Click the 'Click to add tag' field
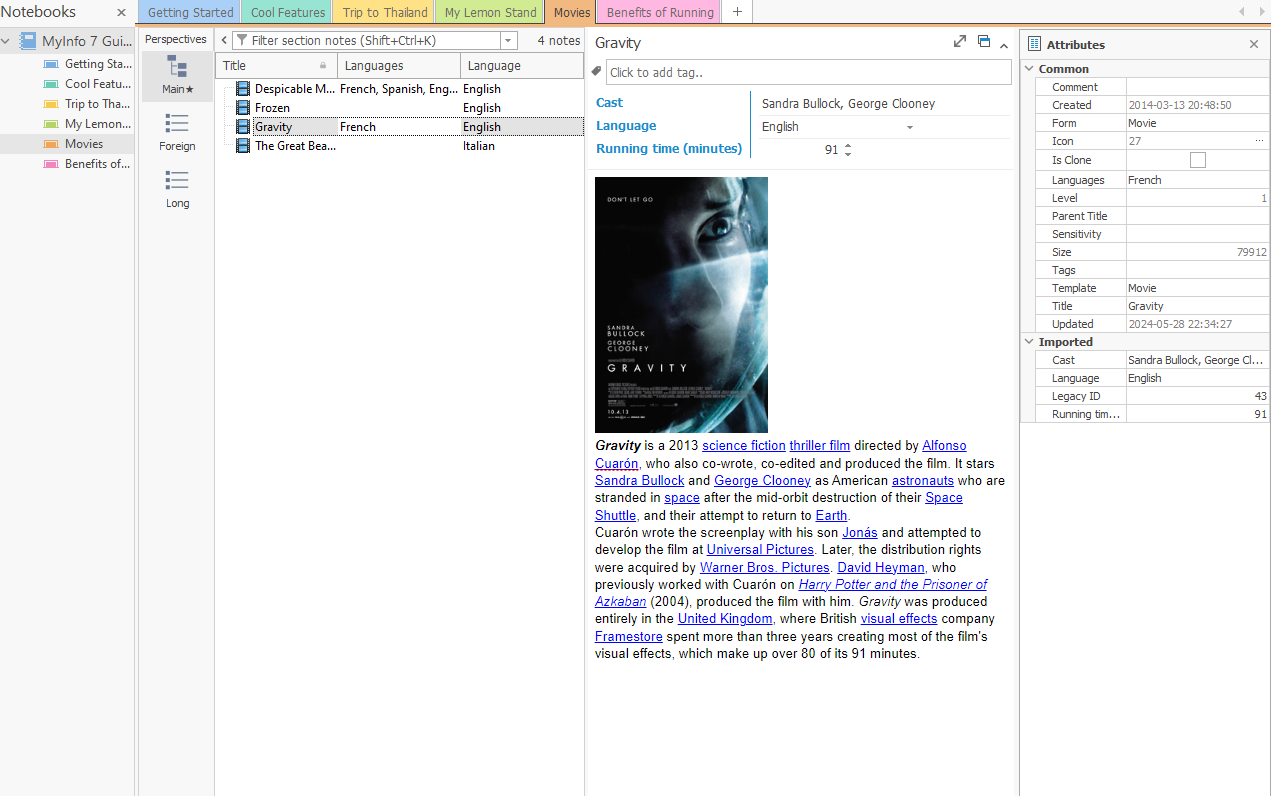Viewport: 1271px width, 796px height. click(x=808, y=72)
